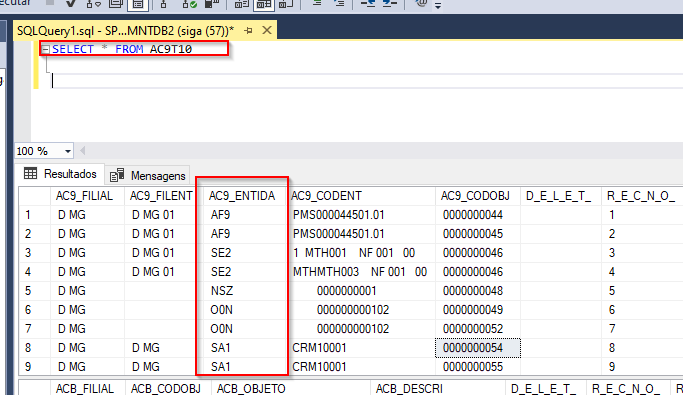Show the estimated execution plan icon
The height and width of the screenshot is (395, 683).
(94, 4)
